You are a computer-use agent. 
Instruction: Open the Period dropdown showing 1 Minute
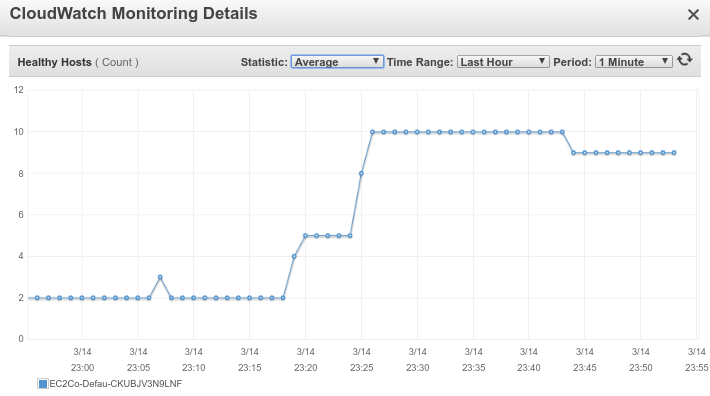coord(633,62)
